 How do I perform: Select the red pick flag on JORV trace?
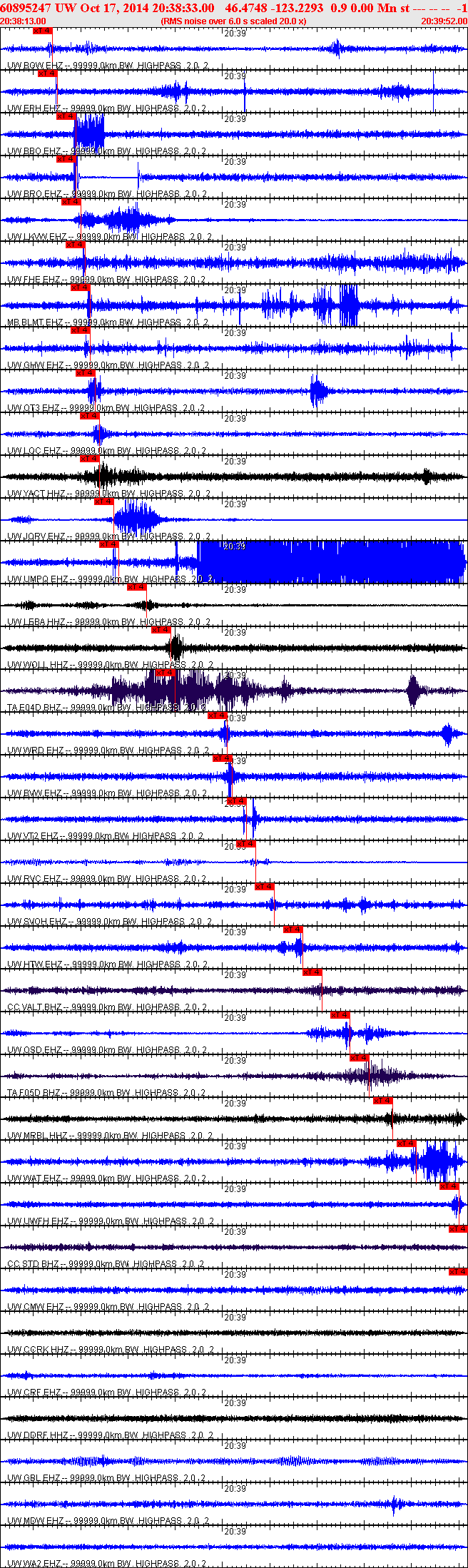104,502
